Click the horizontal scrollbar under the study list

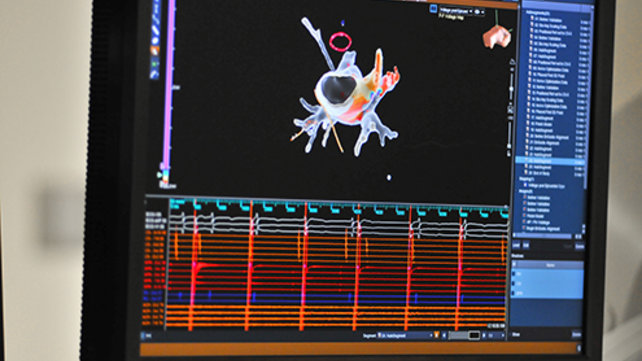click(544, 236)
